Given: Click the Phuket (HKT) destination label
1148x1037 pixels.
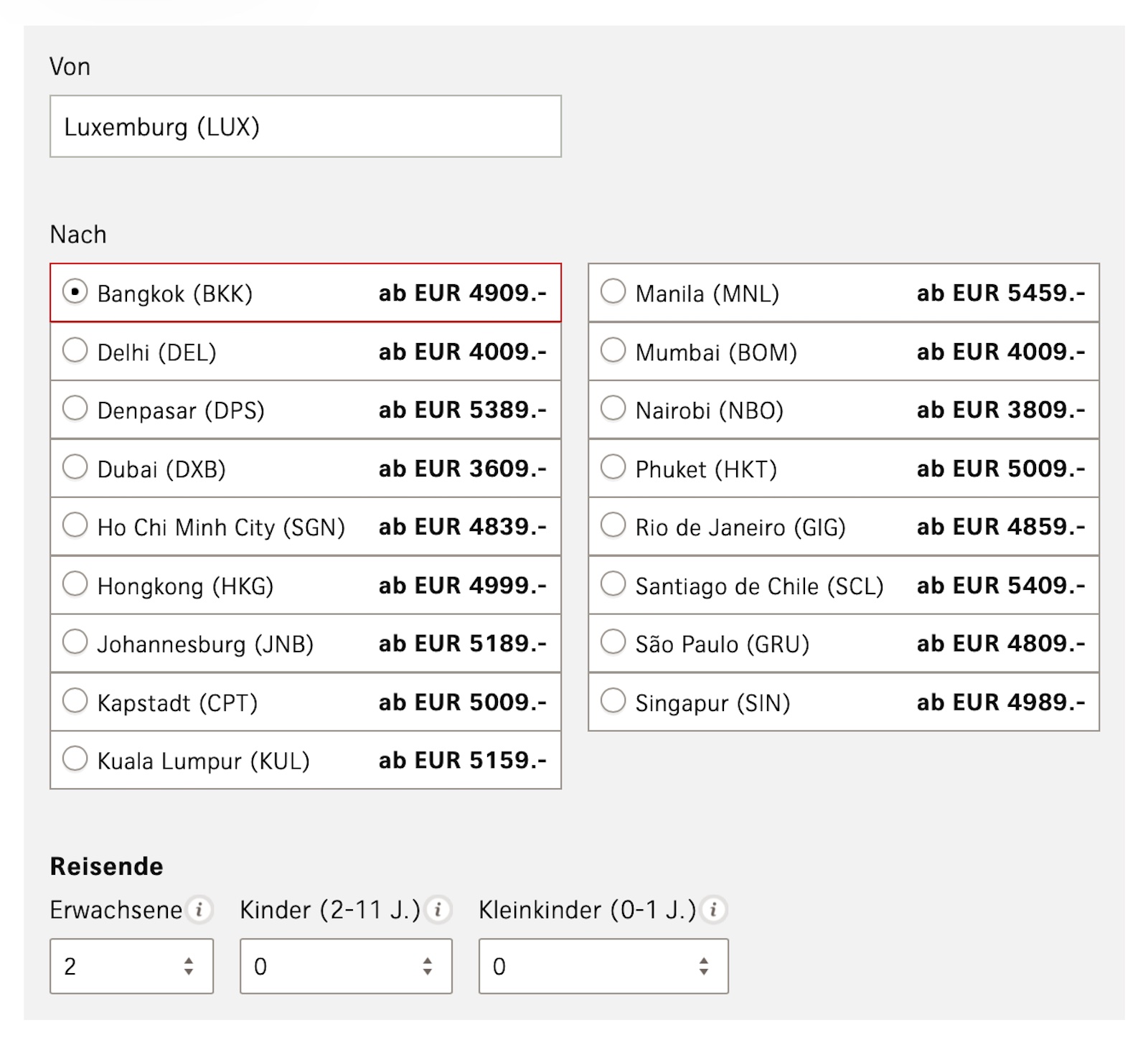Looking at the screenshot, I should (706, 469).
